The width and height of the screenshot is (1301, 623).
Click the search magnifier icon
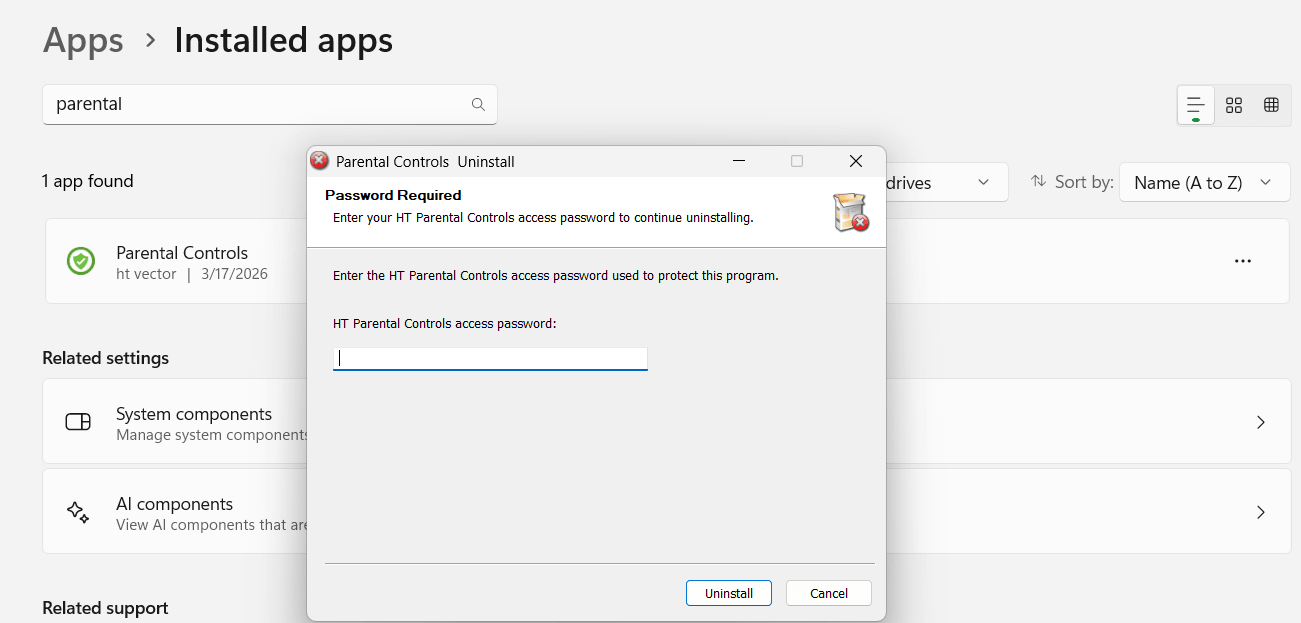coord(478,104)
